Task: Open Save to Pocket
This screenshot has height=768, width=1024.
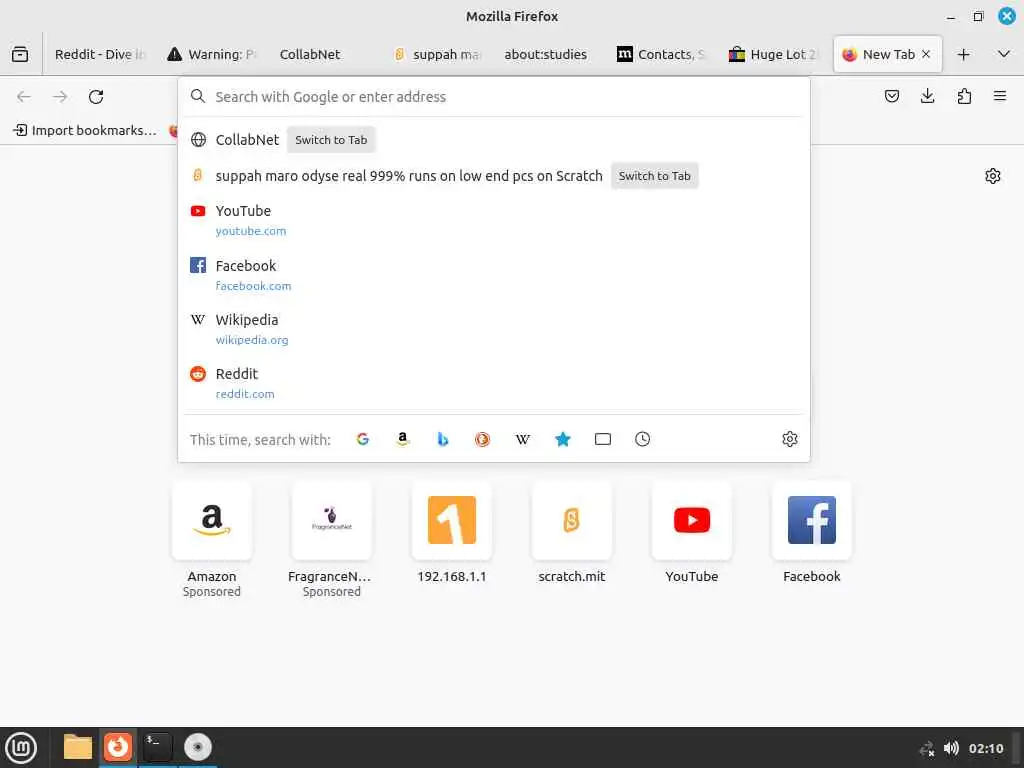Action: 891,97
